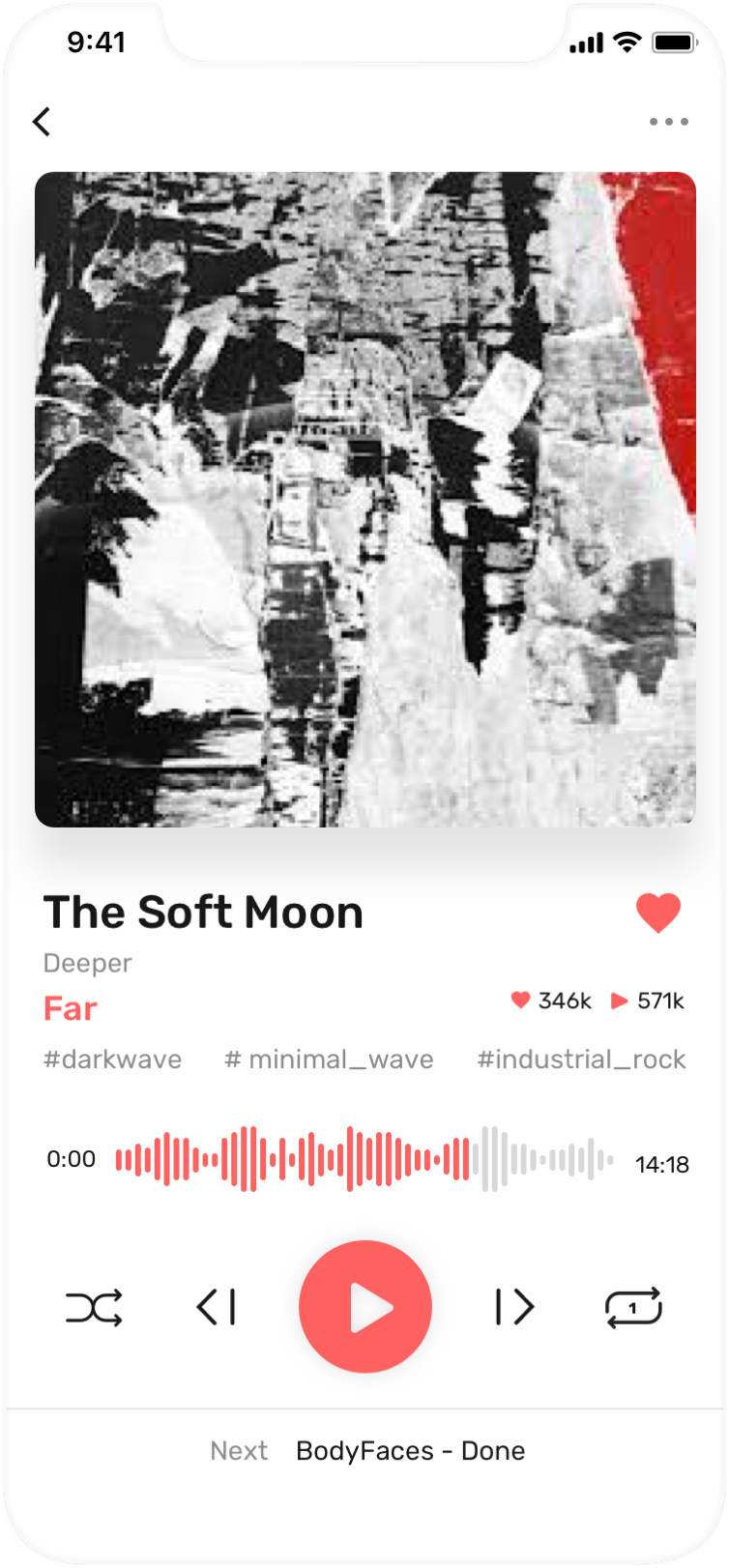Open the artist The Soft Moon
This screenshot has height=1568, width=729.
204,913
